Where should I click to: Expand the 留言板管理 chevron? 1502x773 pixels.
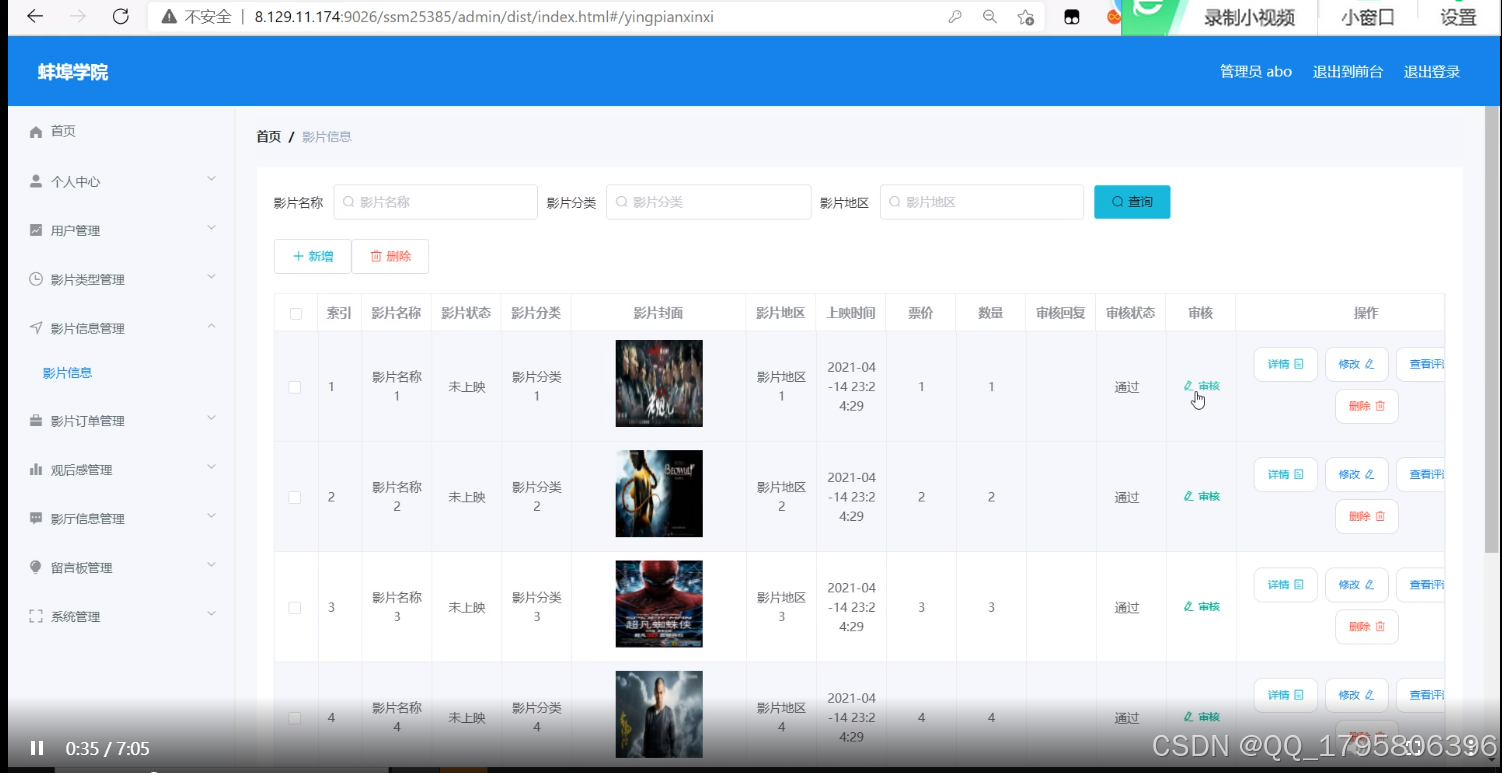(211, 565)
